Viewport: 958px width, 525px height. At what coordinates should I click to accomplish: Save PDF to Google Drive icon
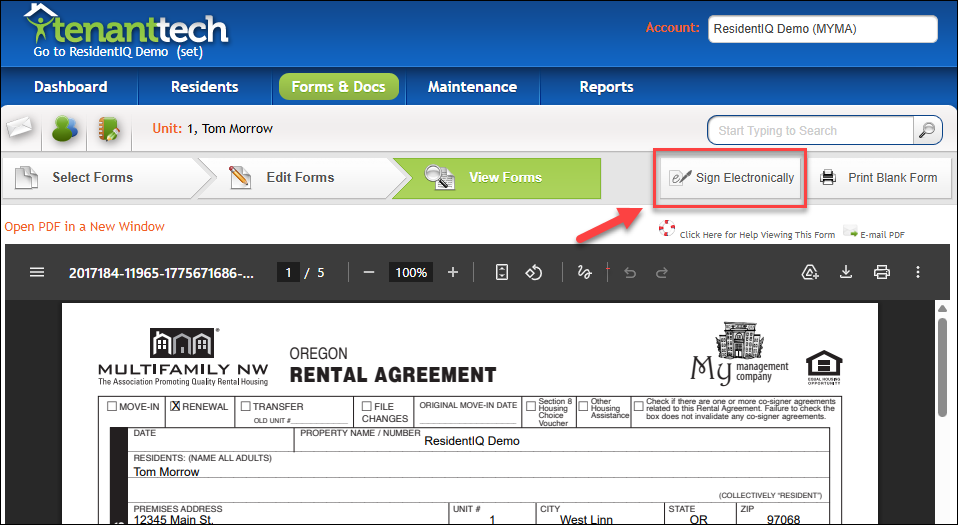pos(810,272)
